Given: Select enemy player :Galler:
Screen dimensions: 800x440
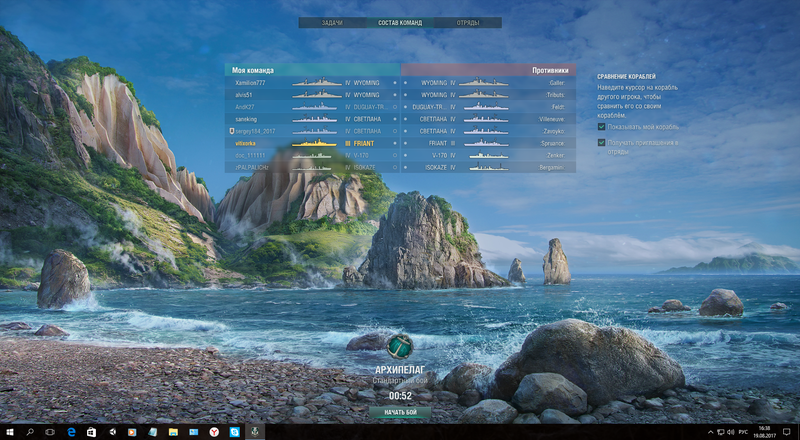Looking at the screenshot, I should (x=556, y=83).
